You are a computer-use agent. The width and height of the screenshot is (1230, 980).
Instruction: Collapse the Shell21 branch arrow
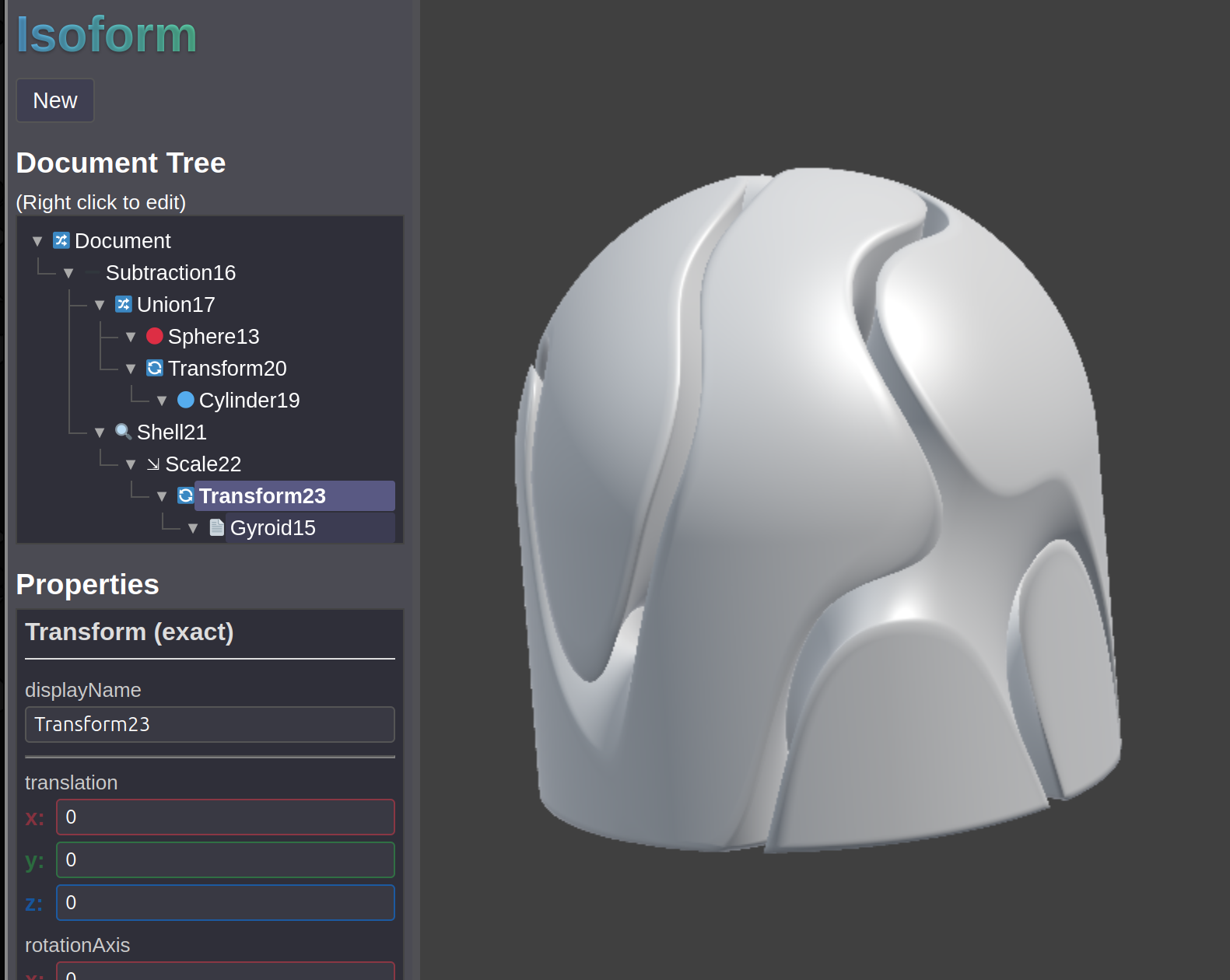100,432
